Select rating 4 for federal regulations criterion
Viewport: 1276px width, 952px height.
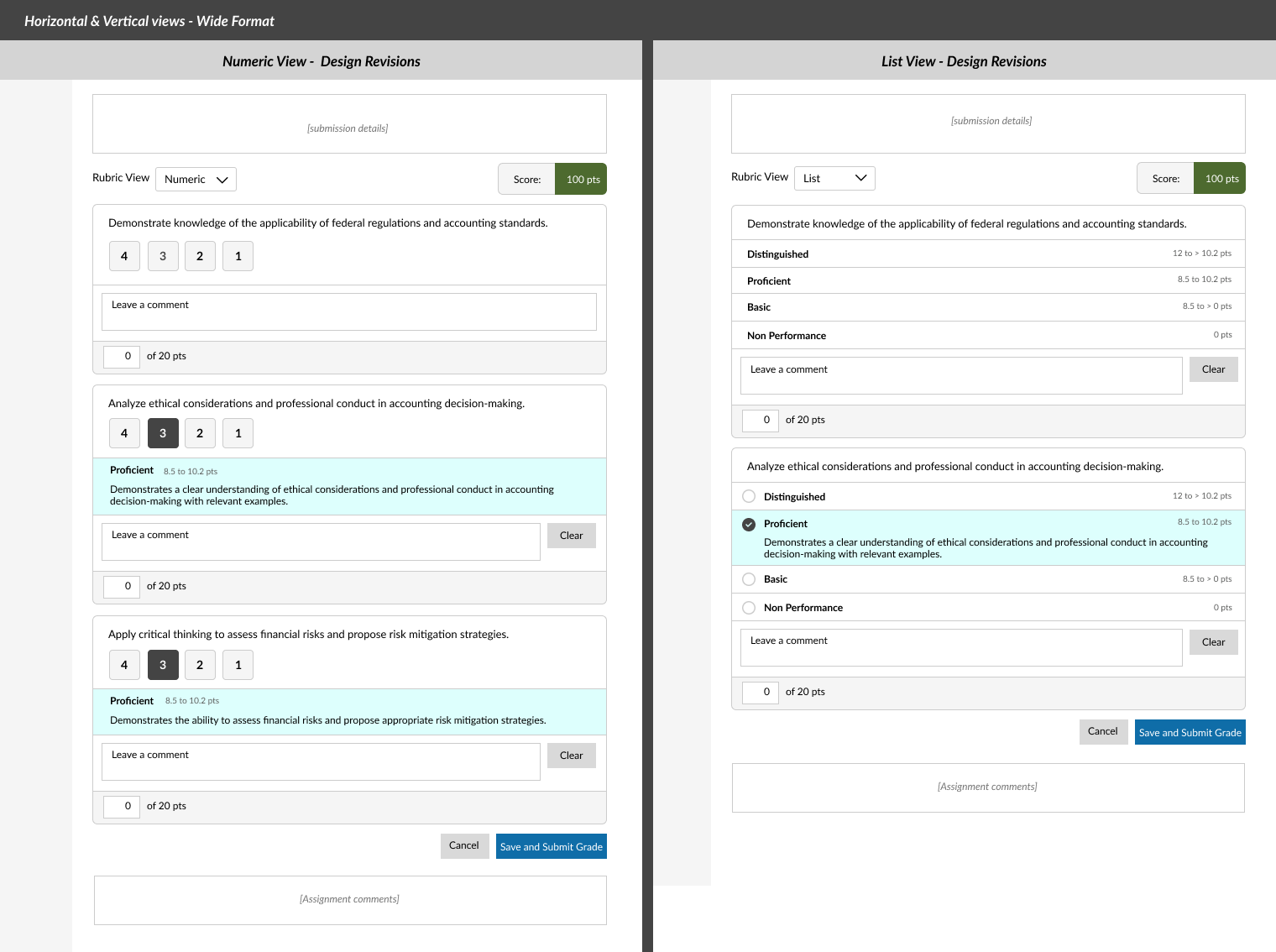point(124,256)
